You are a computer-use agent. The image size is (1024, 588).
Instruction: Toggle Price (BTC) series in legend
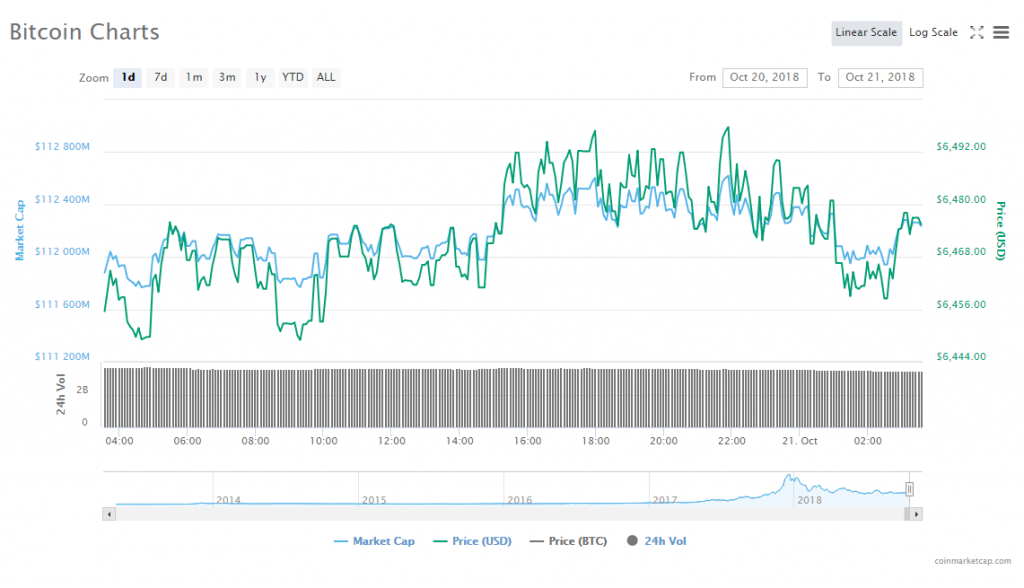(570, 541)
